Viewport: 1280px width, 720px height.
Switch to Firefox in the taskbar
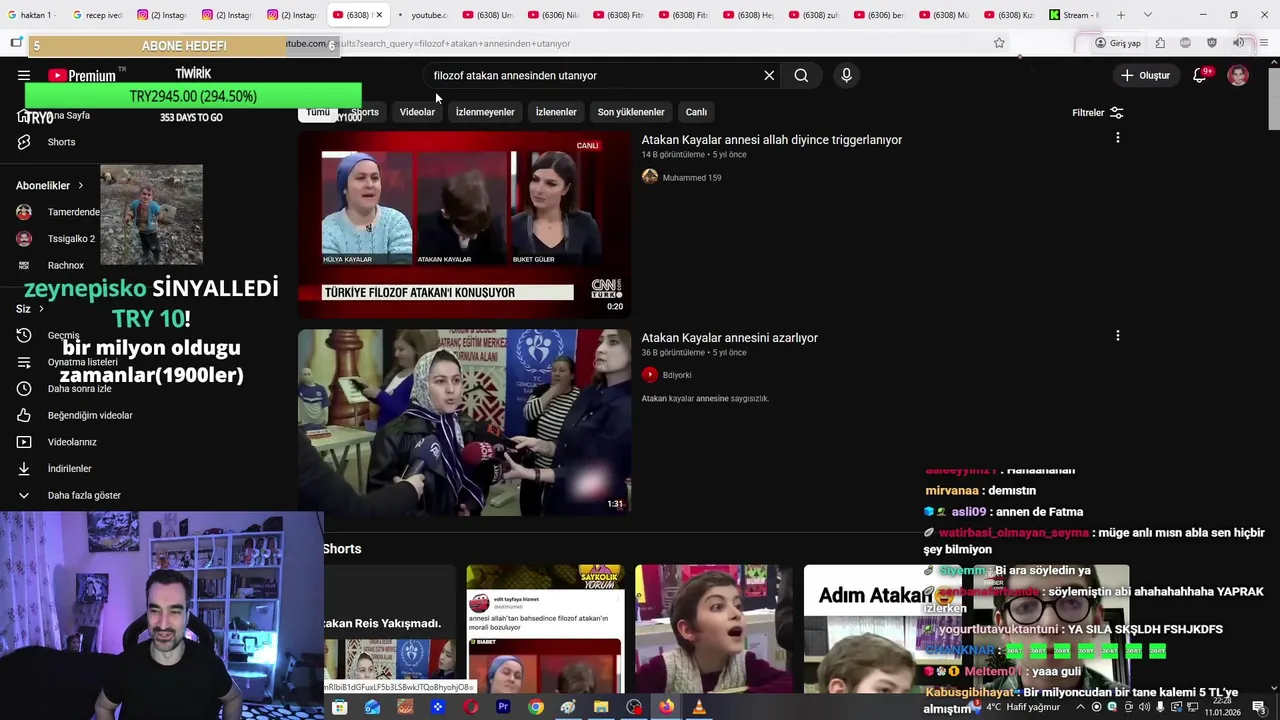[x=666, y=707]
